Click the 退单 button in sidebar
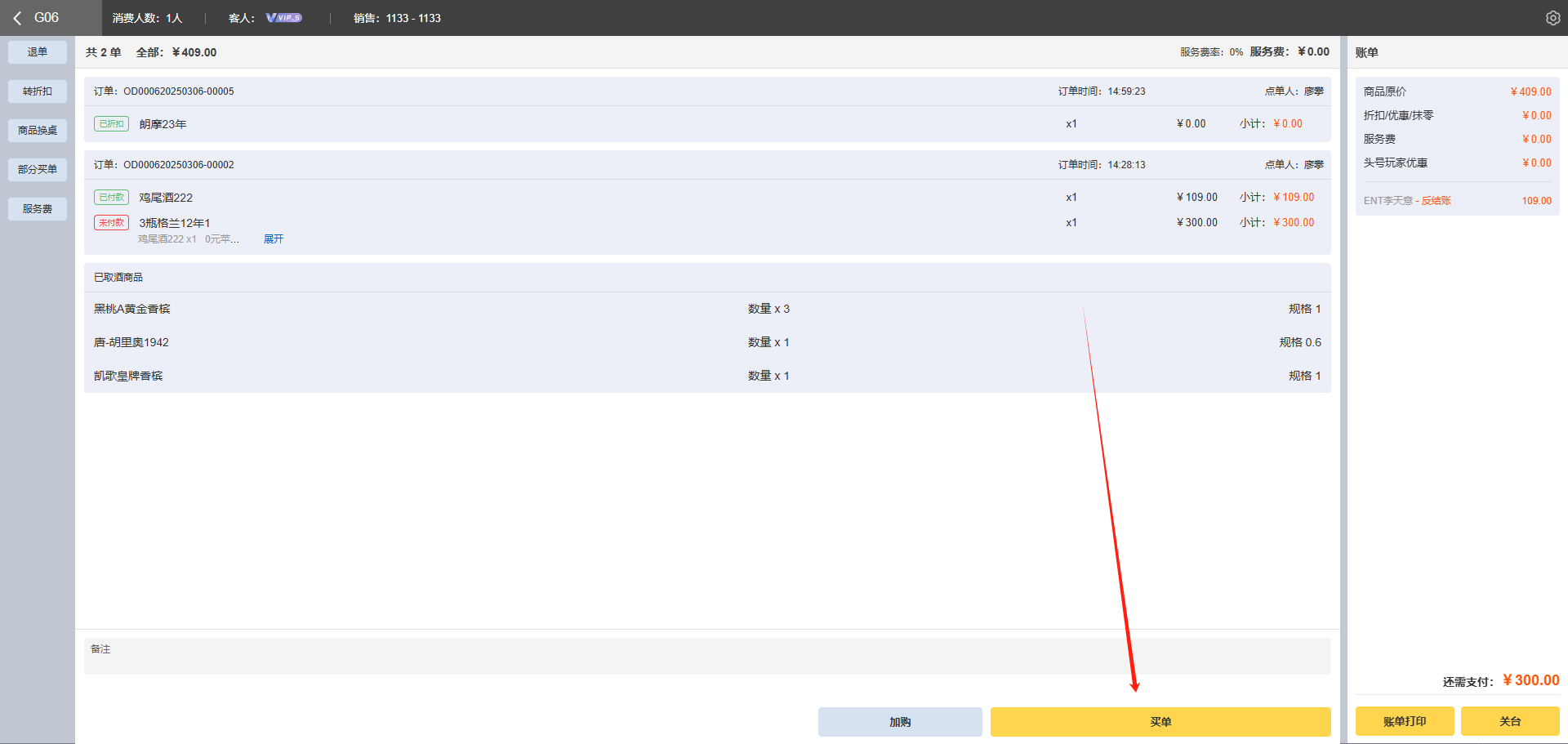Image resolution: width=1568 pixels, height=744 pixels. (38, 52)
